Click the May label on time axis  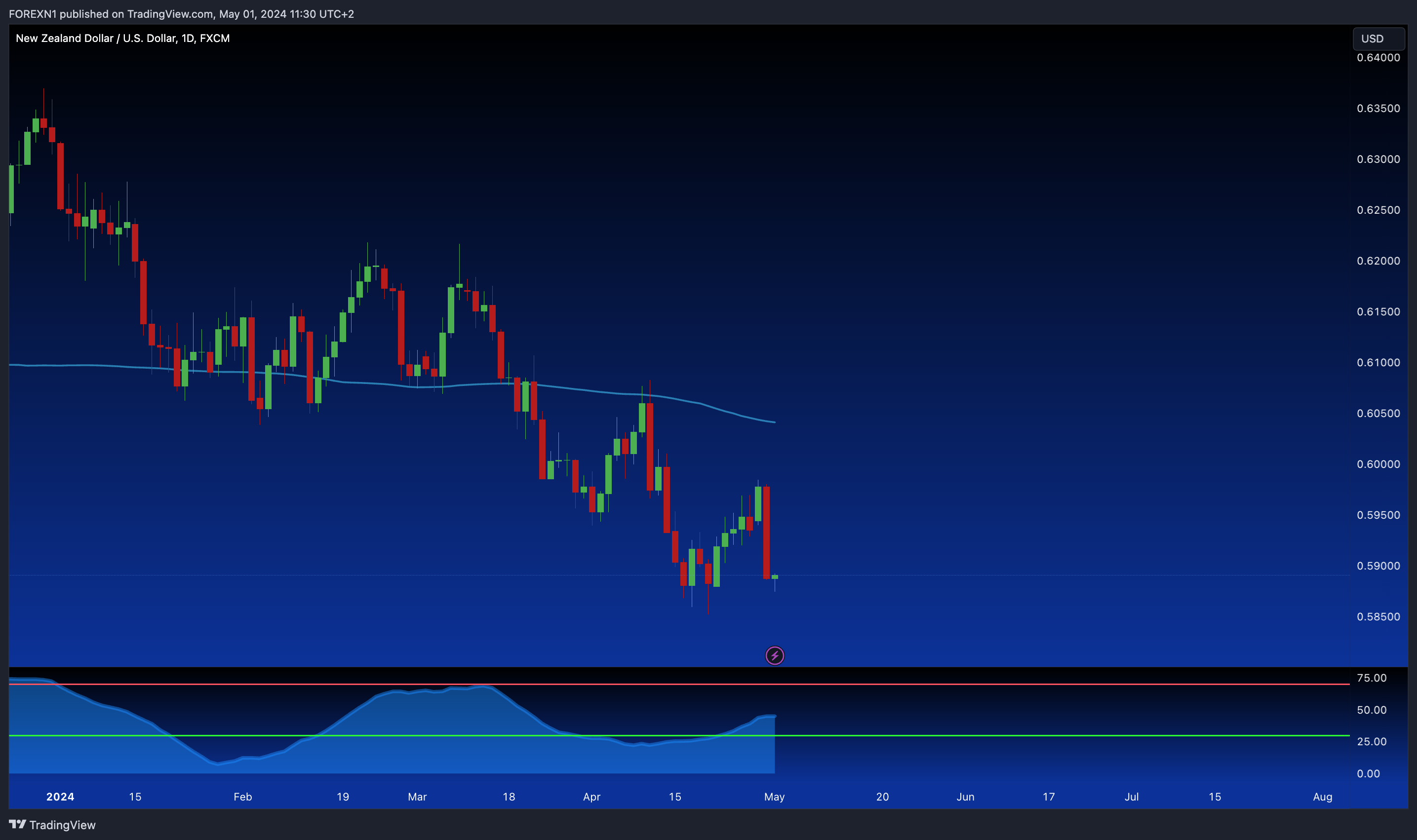[x=775, y=797]
